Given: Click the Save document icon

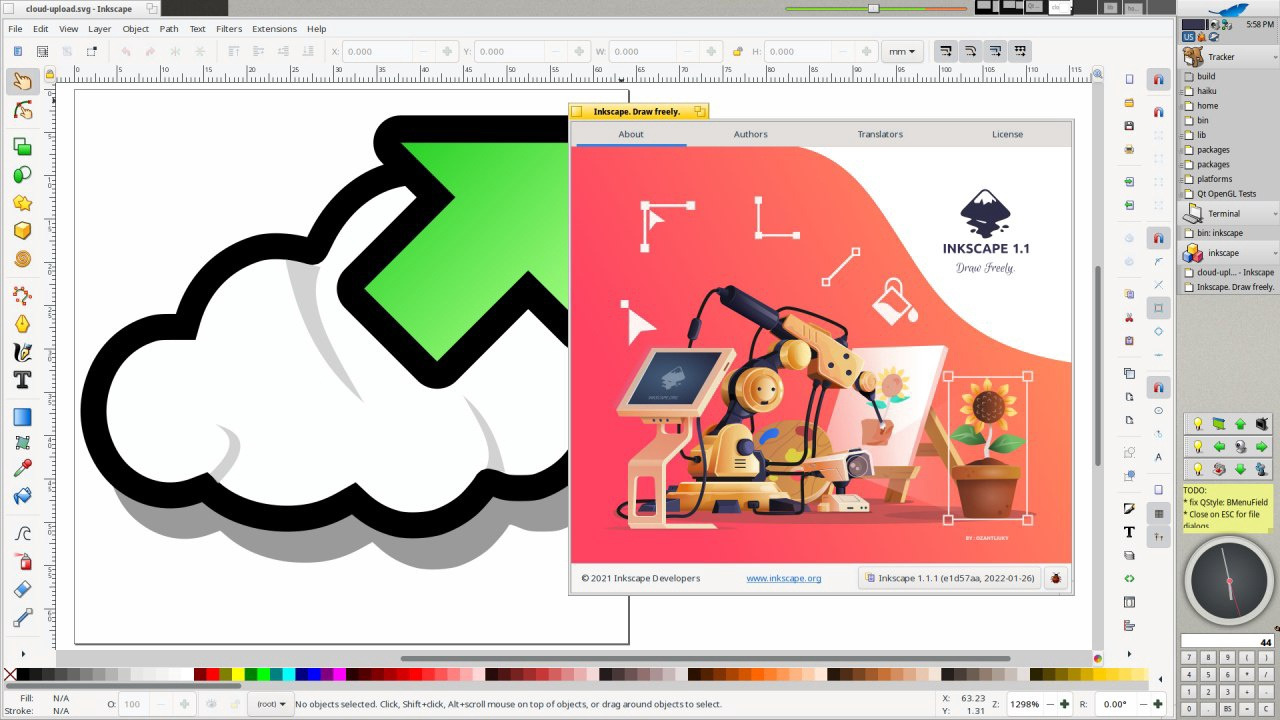Looking at the screenshot, I should [x=1129, y=126].
